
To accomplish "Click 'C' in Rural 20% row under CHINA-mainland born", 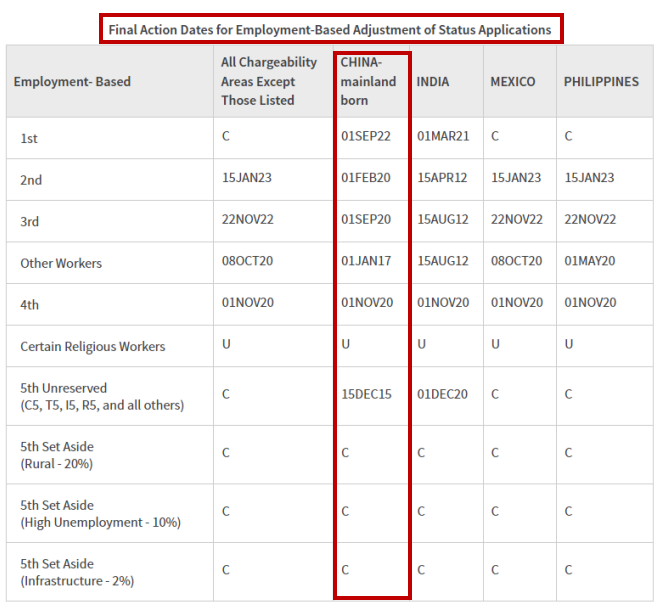I will click(x=345, y=453).
